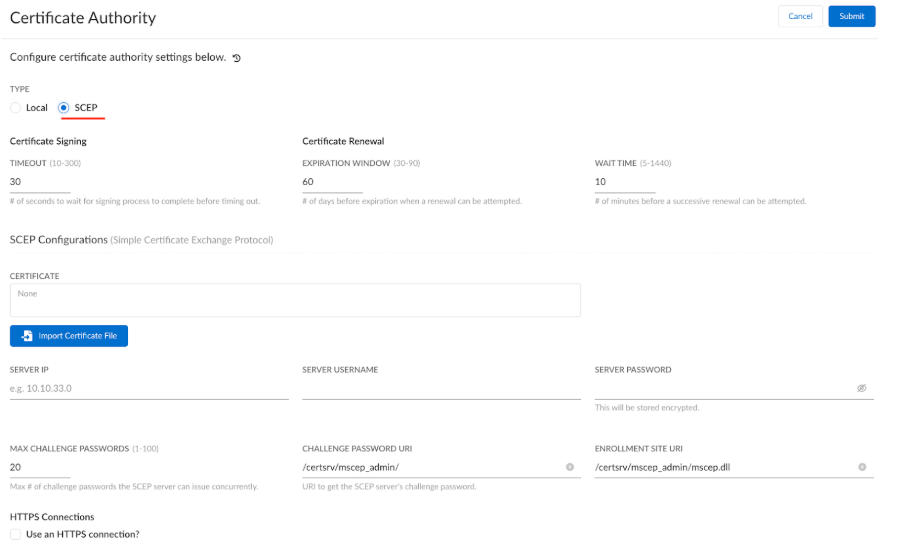Edit the Expiration Window value
This screenshot has width=918, height=559.
pyautogui.click(x=332, y=182)
